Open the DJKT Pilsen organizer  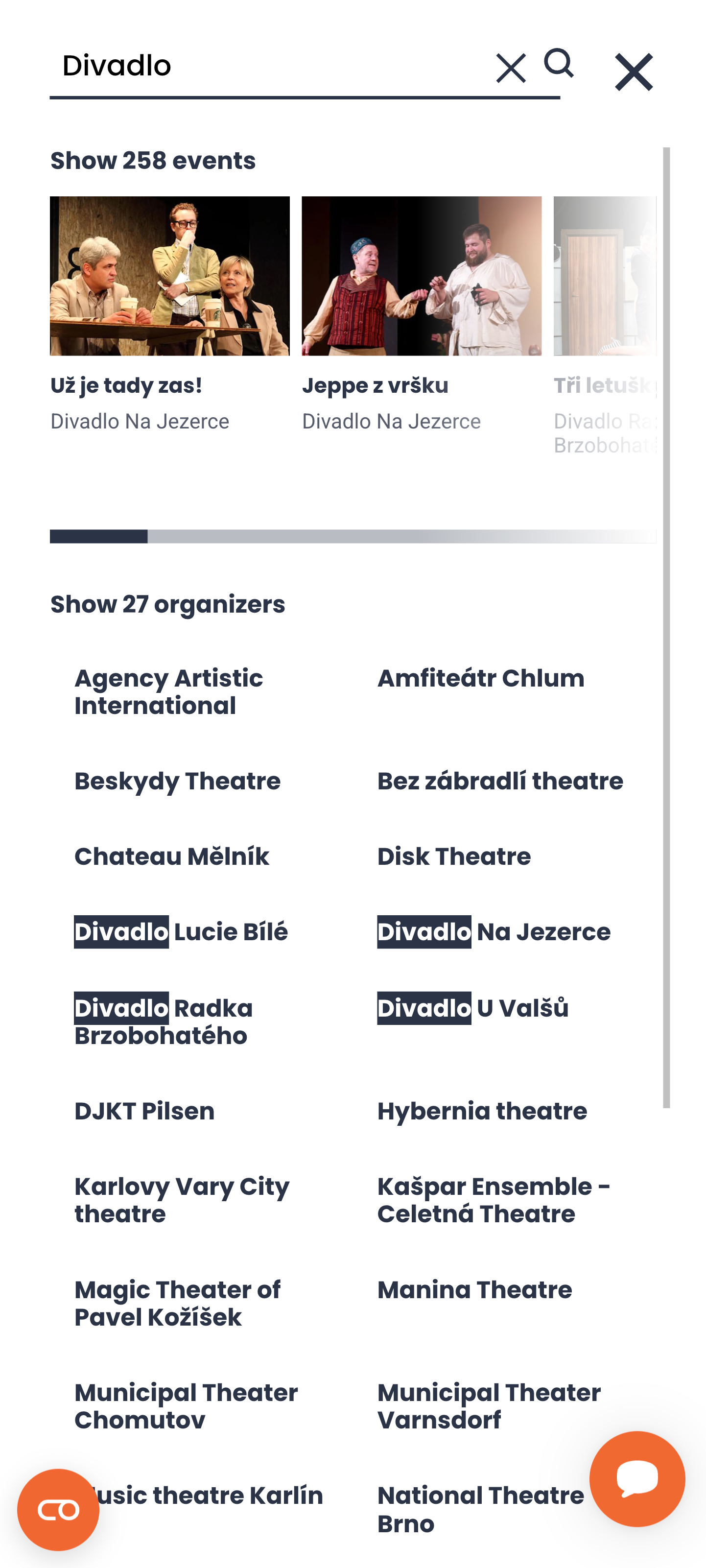143,1111
